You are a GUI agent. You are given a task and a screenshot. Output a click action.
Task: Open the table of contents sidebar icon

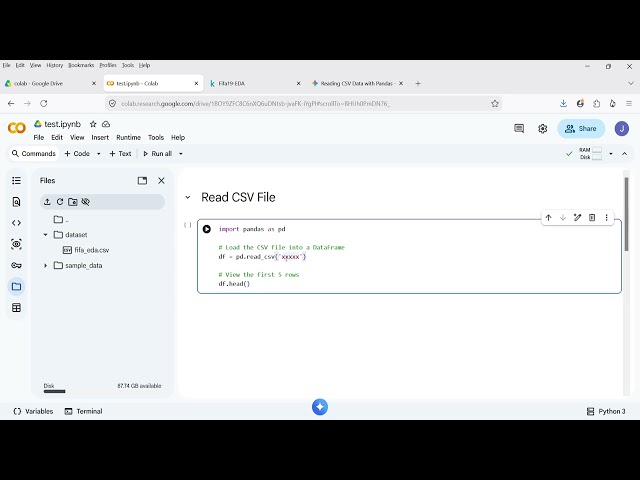click(x=16, y=180)
